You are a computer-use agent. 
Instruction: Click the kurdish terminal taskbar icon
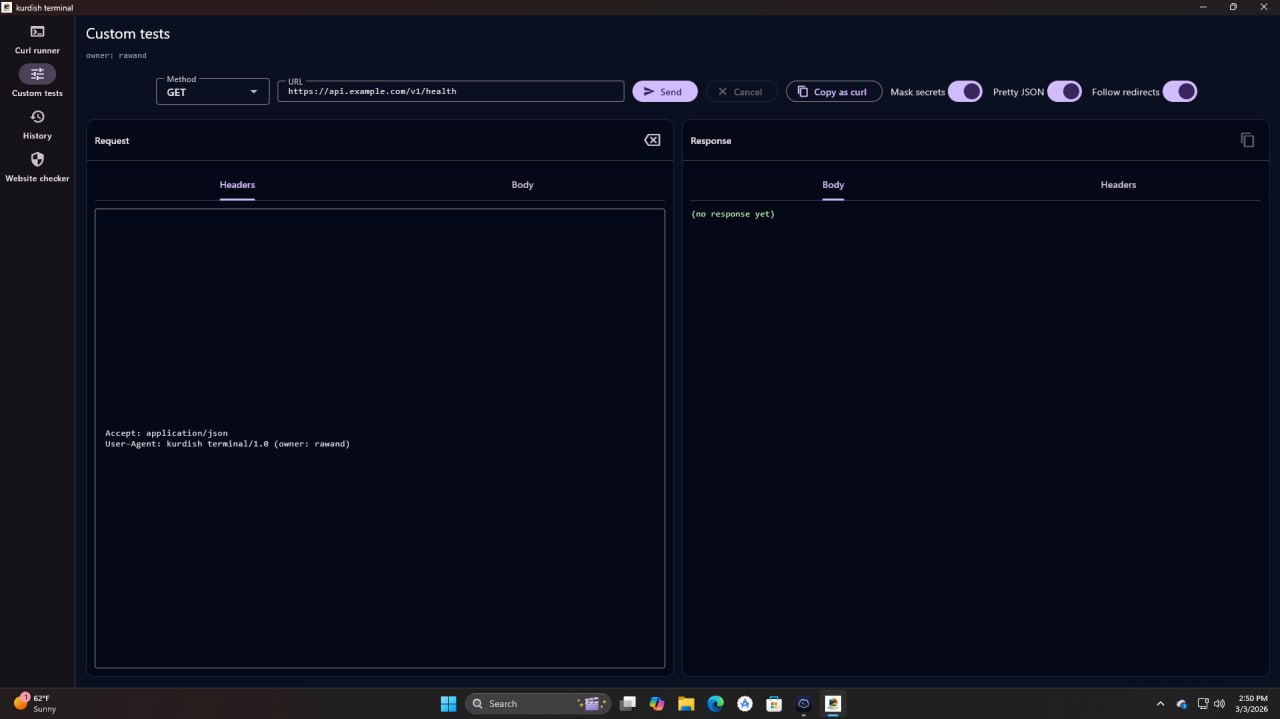pos(832,703)
